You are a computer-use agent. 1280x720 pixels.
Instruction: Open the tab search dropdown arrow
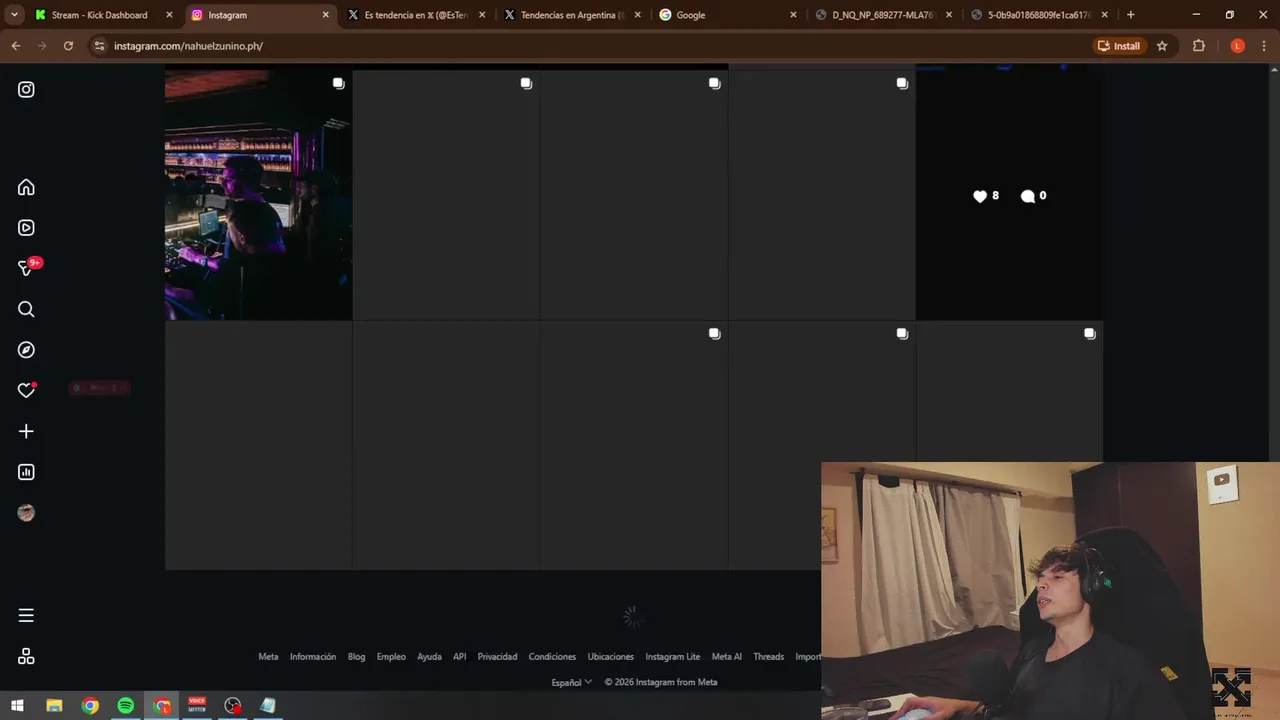coord(14,15)
